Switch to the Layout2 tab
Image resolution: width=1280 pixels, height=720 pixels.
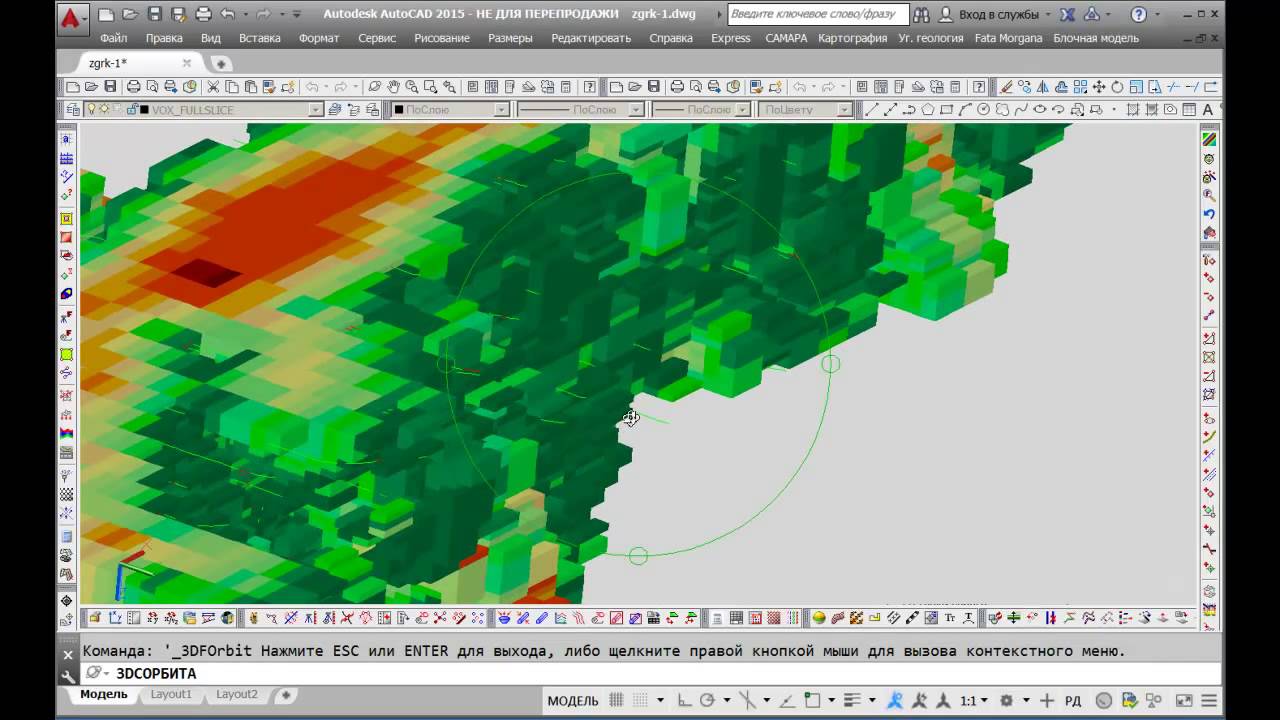(237, 694)
